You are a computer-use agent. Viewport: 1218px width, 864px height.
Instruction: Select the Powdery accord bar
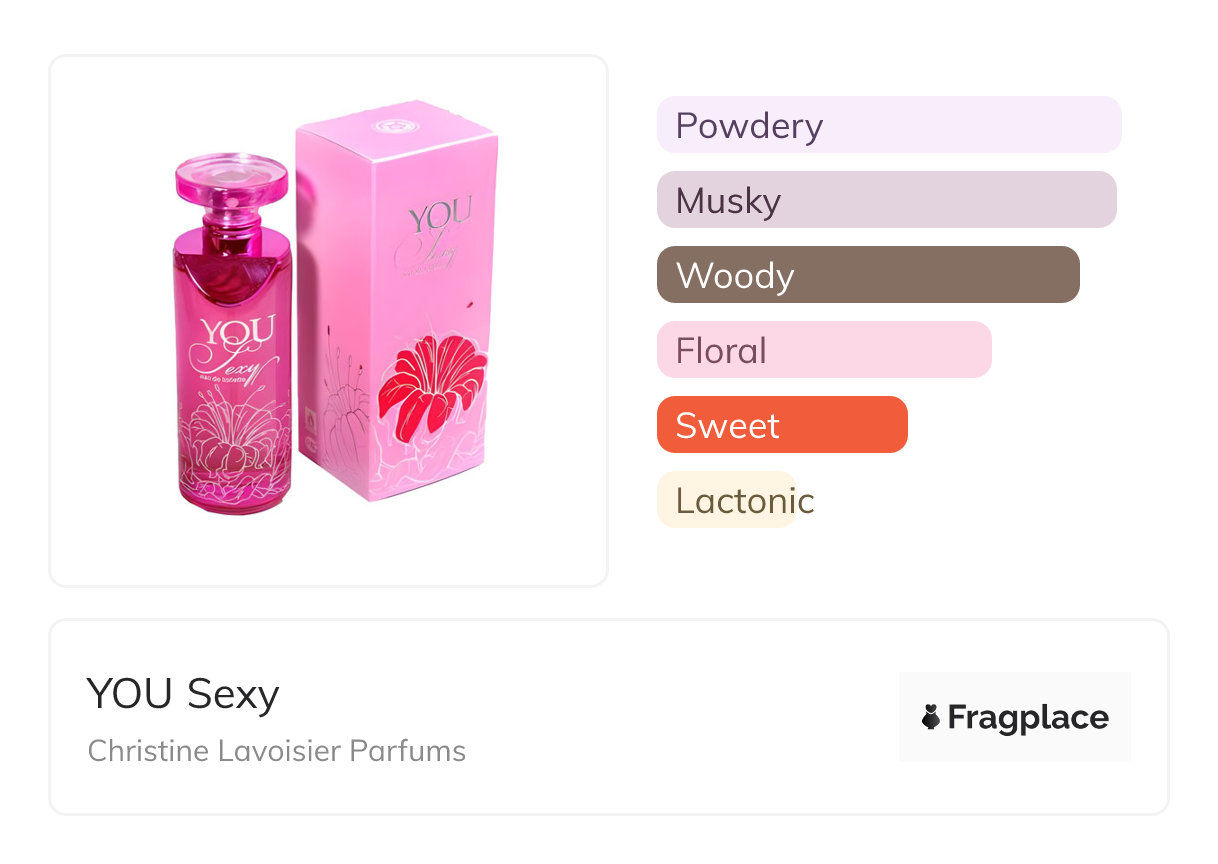coord(888,125)
